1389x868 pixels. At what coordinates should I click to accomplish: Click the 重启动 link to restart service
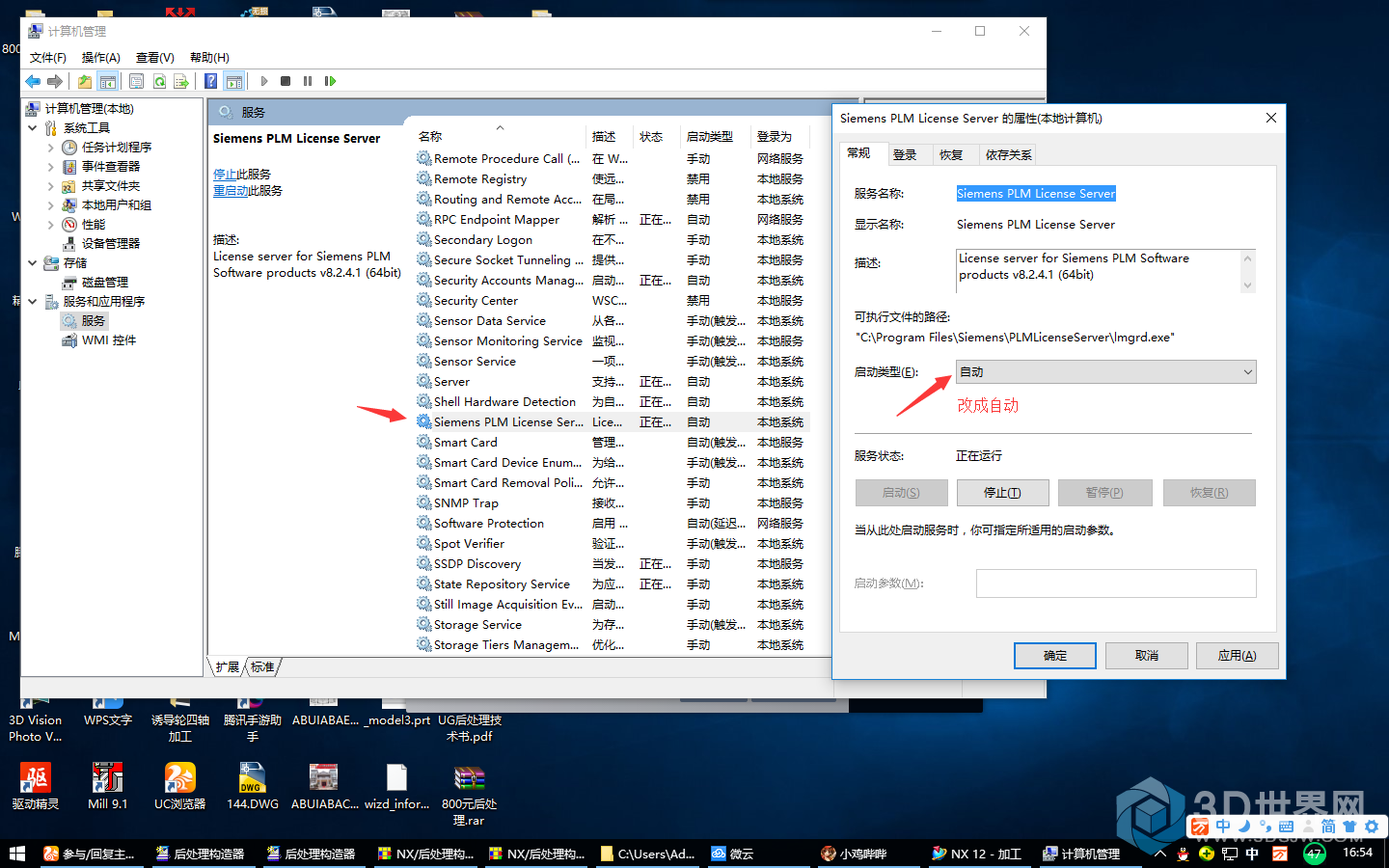pyautogui.click(x=231, y=191)
